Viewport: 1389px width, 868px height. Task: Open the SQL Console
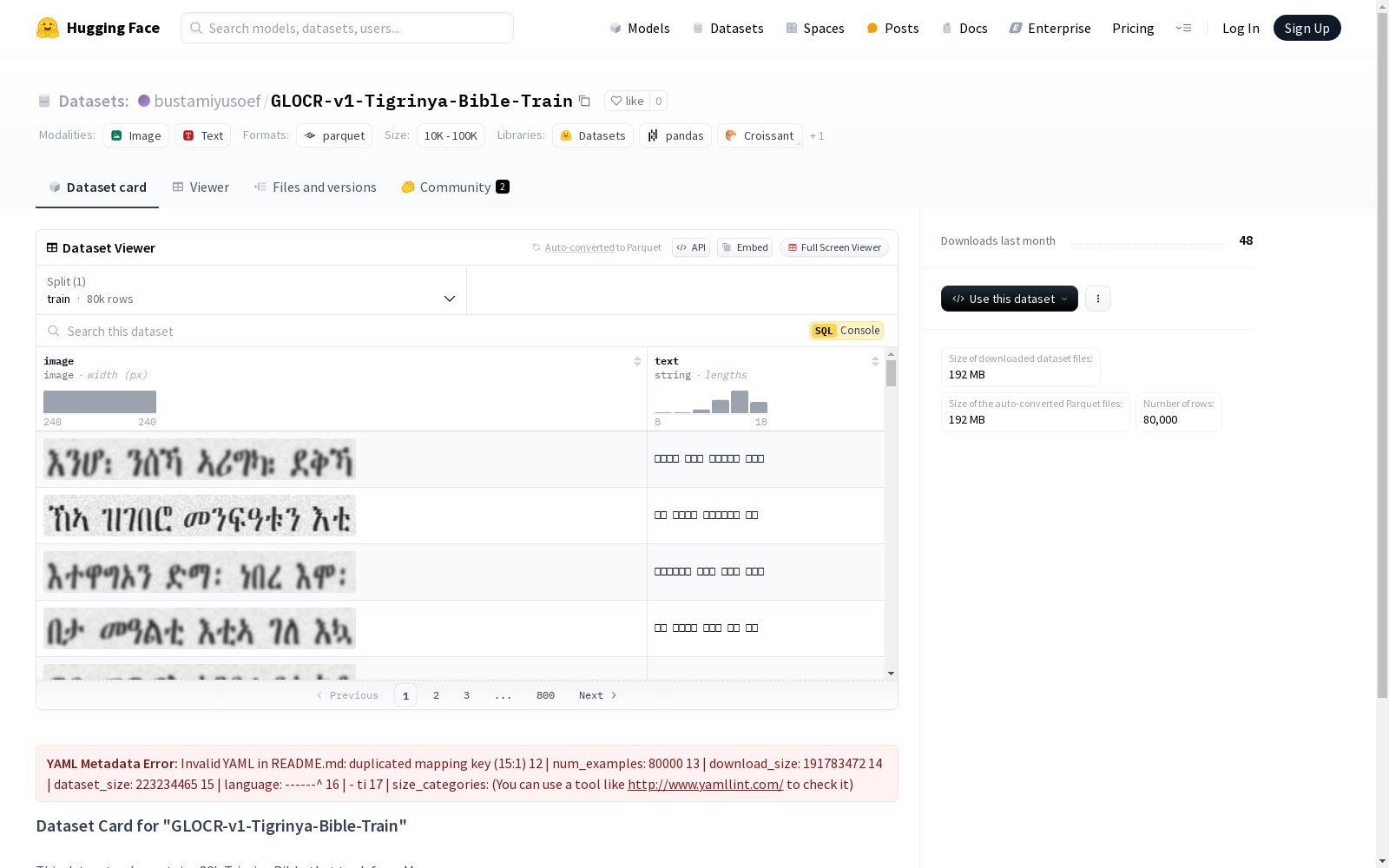click(846, 331)
